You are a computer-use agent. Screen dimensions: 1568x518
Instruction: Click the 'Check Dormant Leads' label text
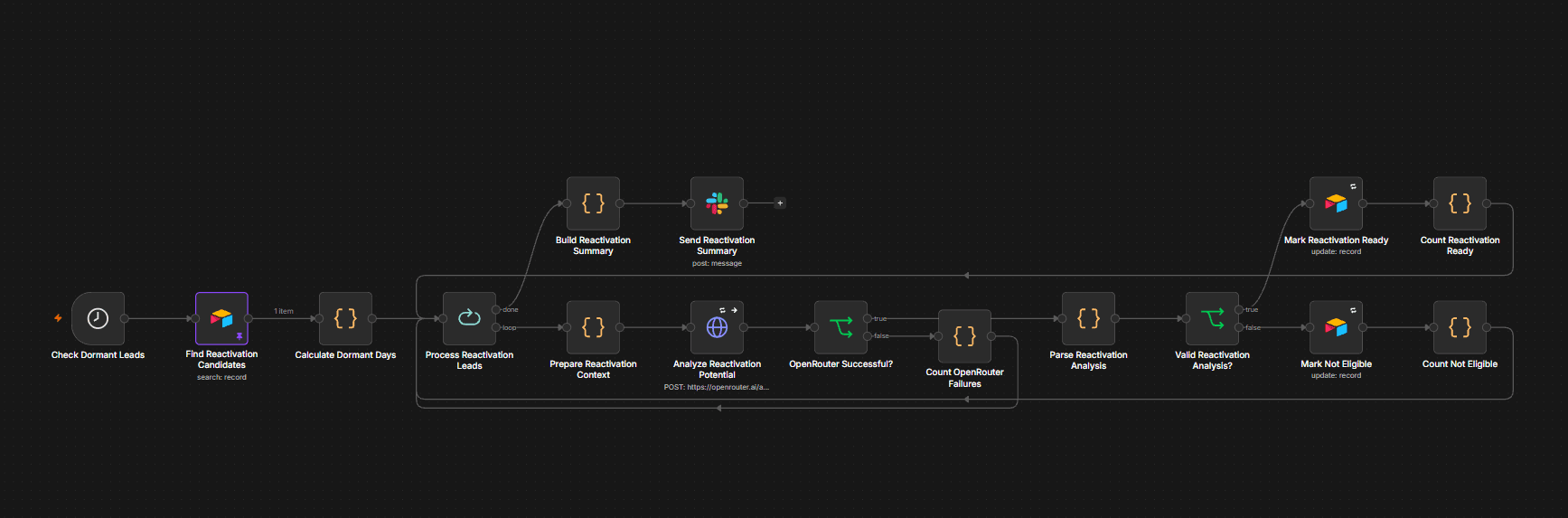(98, 355)
